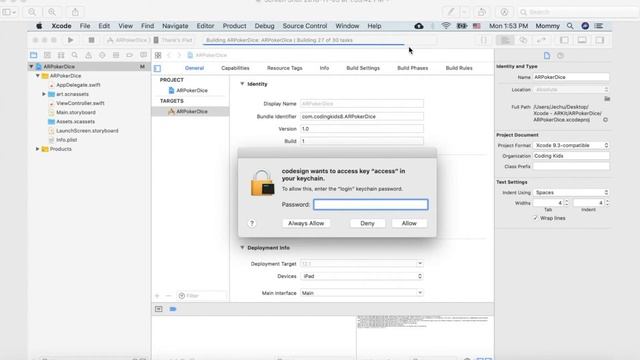Open the Breakpoint navigator icon
640x360 pixels.
129,55
